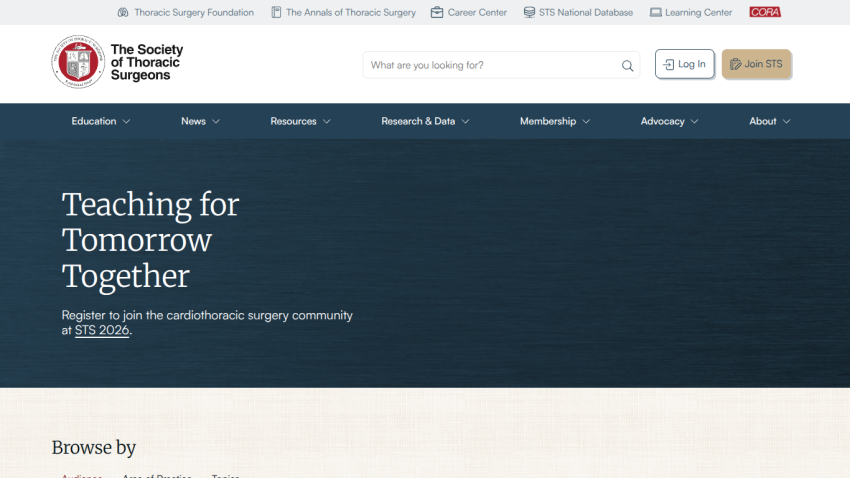Screen dimensions: 850x478
Task: Click the STS National Database stack icon
Action: [x=529, y=12]
